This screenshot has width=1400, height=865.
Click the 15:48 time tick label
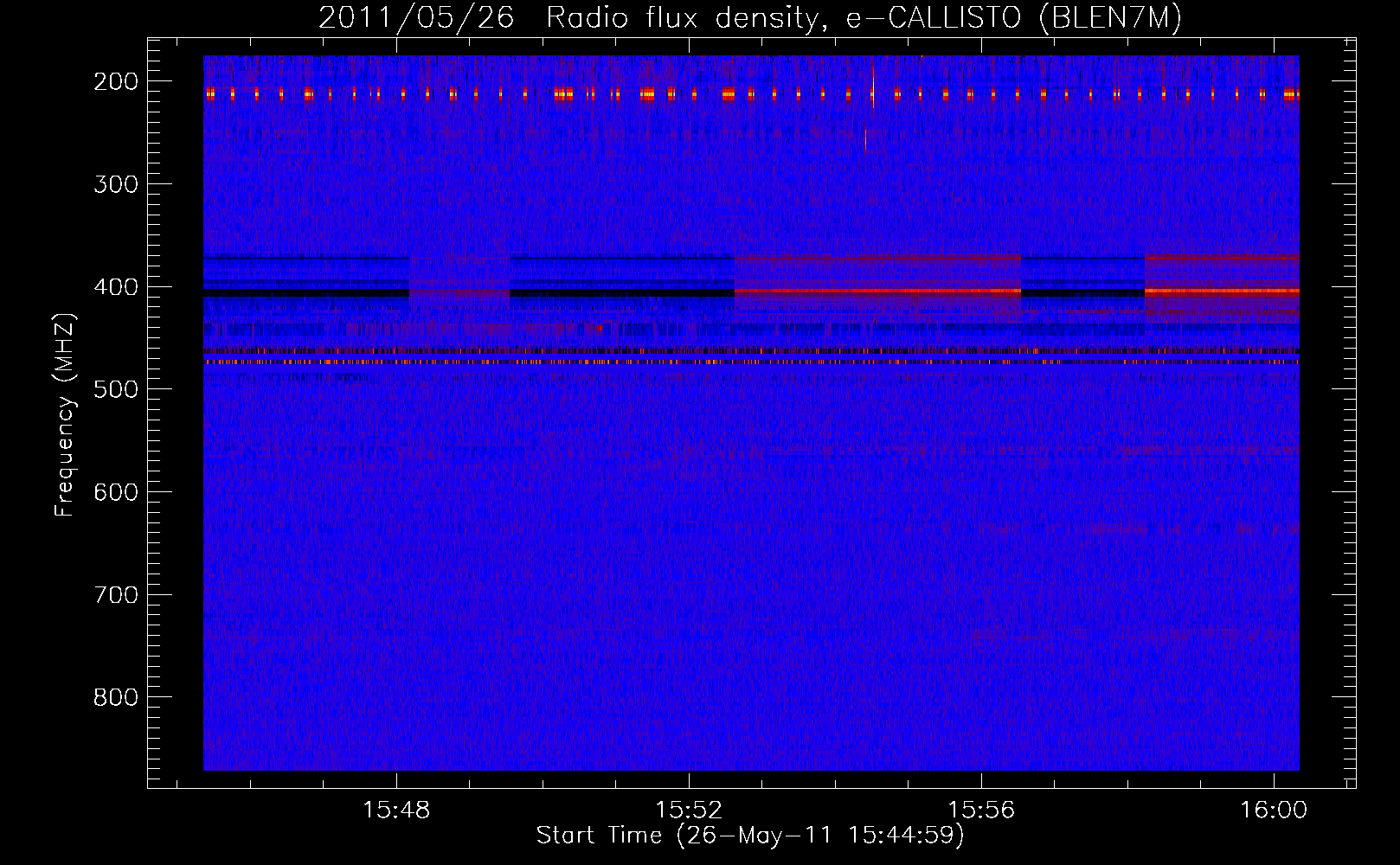point(396,811)
